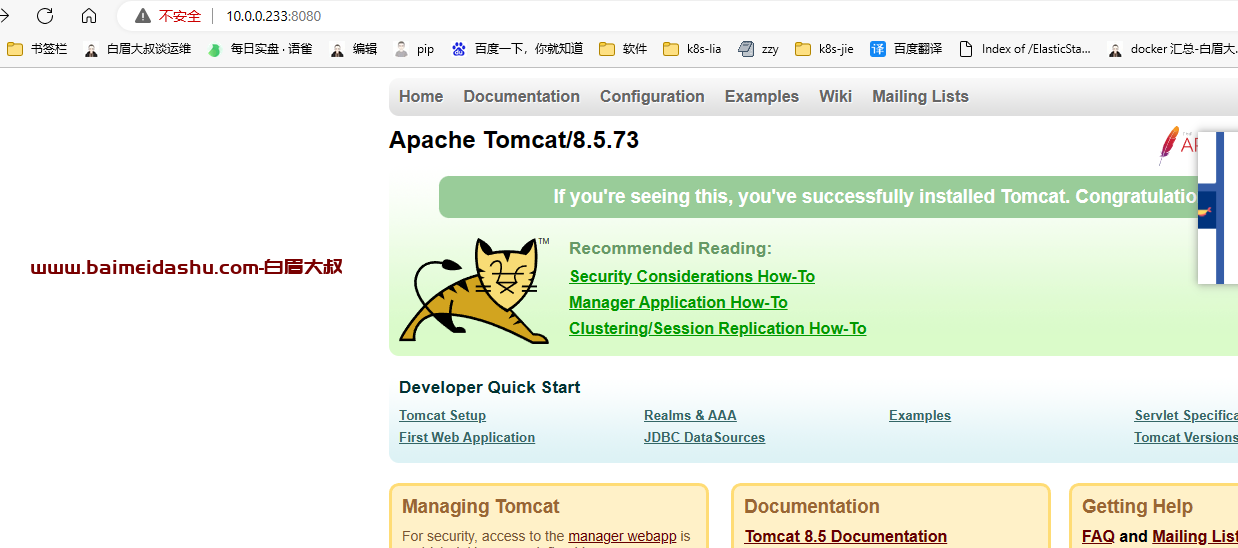Open the First Web Application link
This screenshot has width=1238, height=548.
coord(467,437)
